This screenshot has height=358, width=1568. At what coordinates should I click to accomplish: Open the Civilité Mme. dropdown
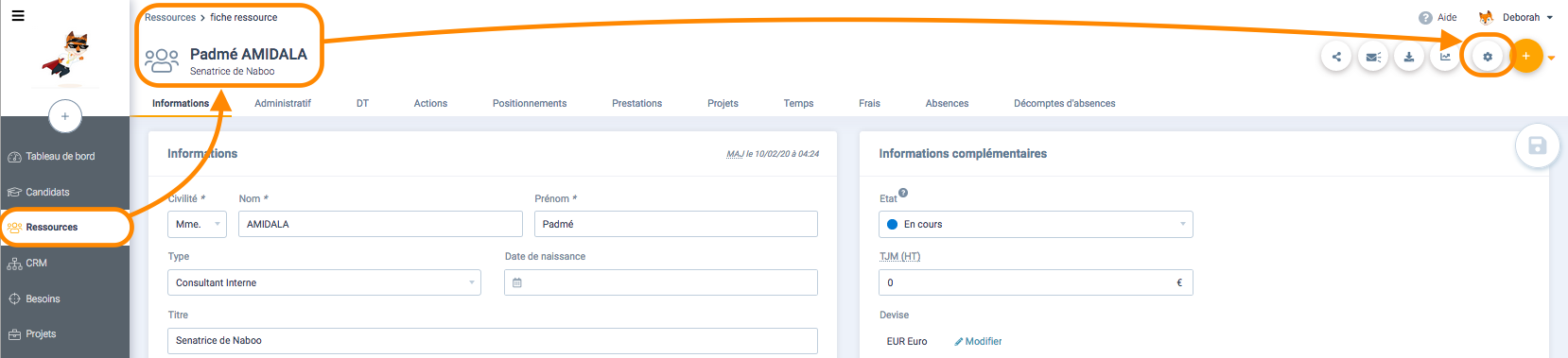click(x=197, y=224)
